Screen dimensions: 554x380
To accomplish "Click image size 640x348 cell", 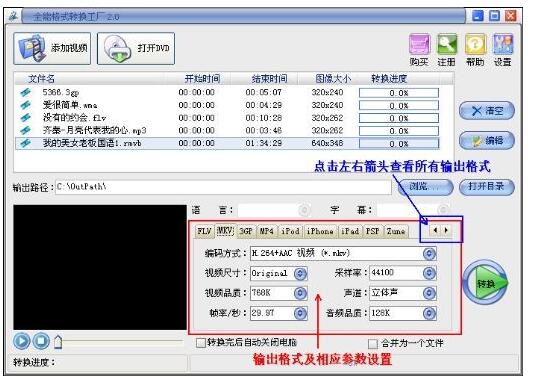I will click(327, 143).
